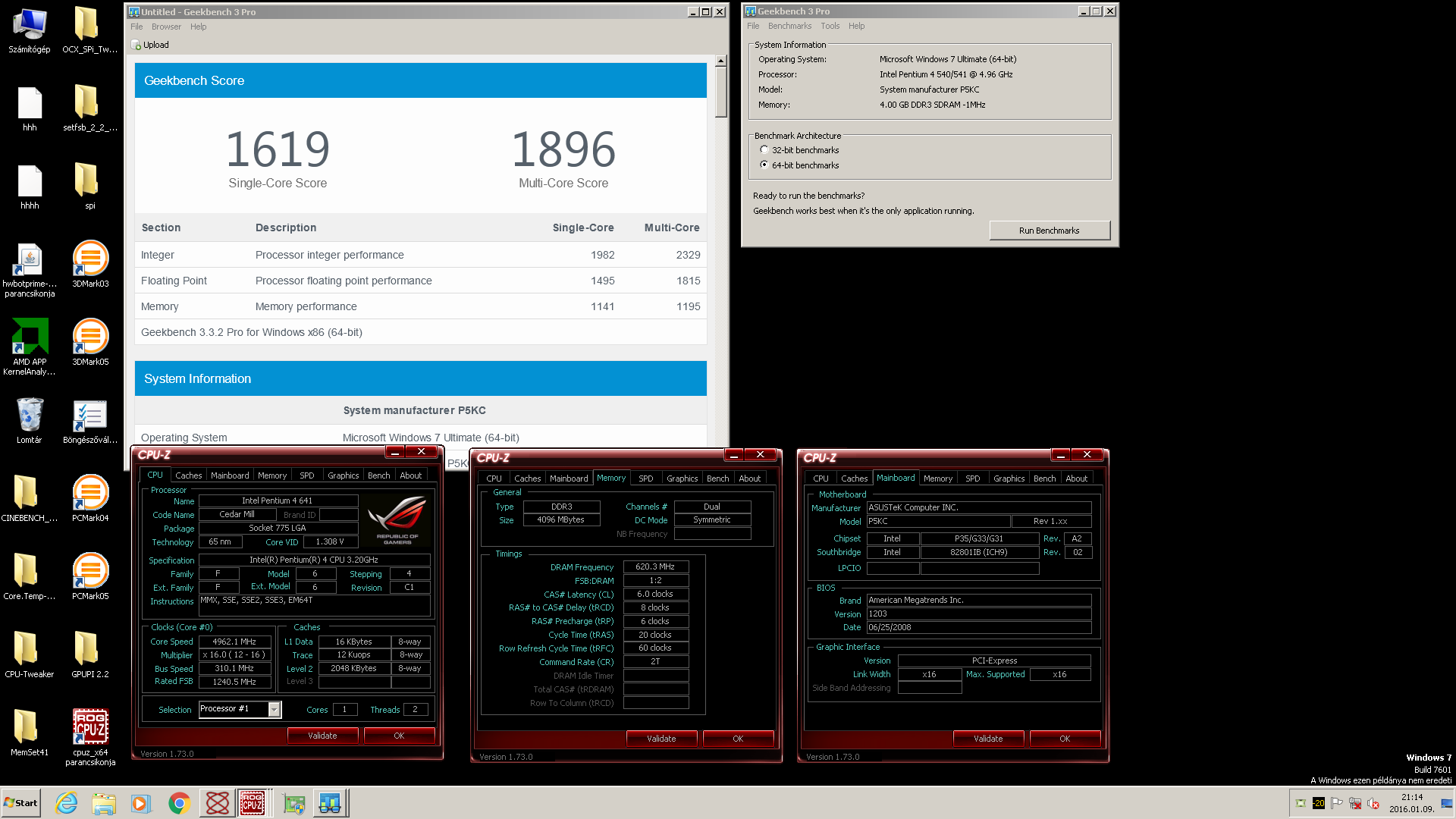Open the Lomtár recycle bin
The width and height of the screenshot is (1456, 819).
click(x=30, y=421)
